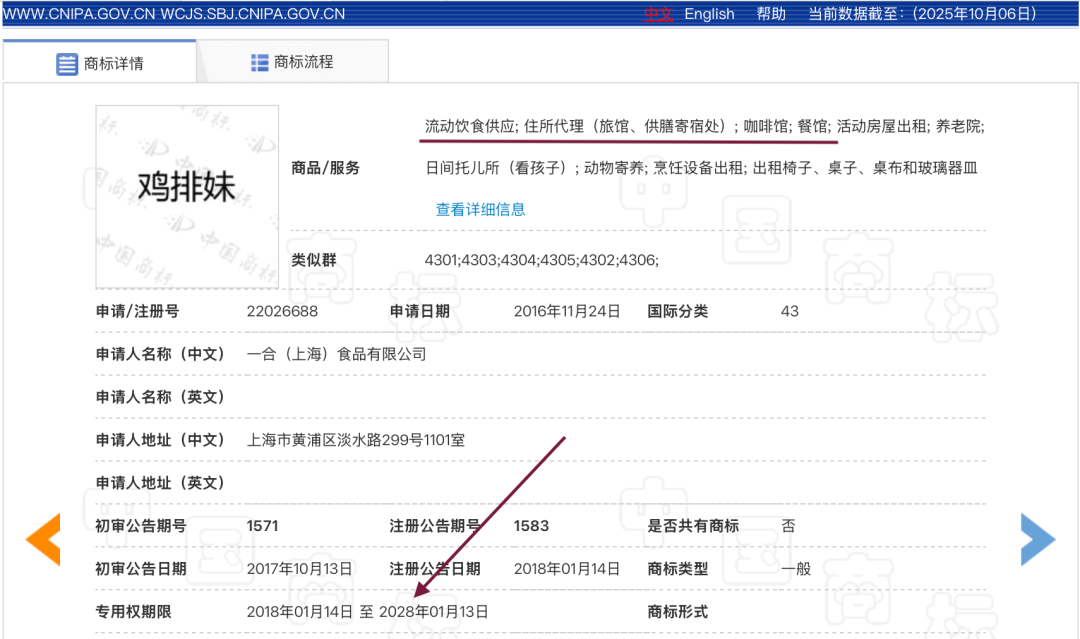Click the 申请人名称（英文） label
This screenshot has height=639, width=1080.
point(160,397)
